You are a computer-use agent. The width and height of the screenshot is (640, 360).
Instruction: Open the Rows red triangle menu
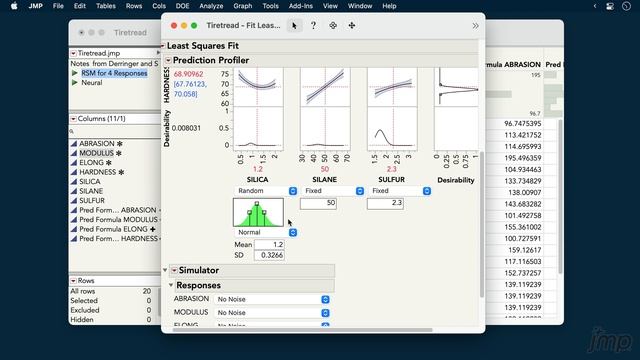73,281
